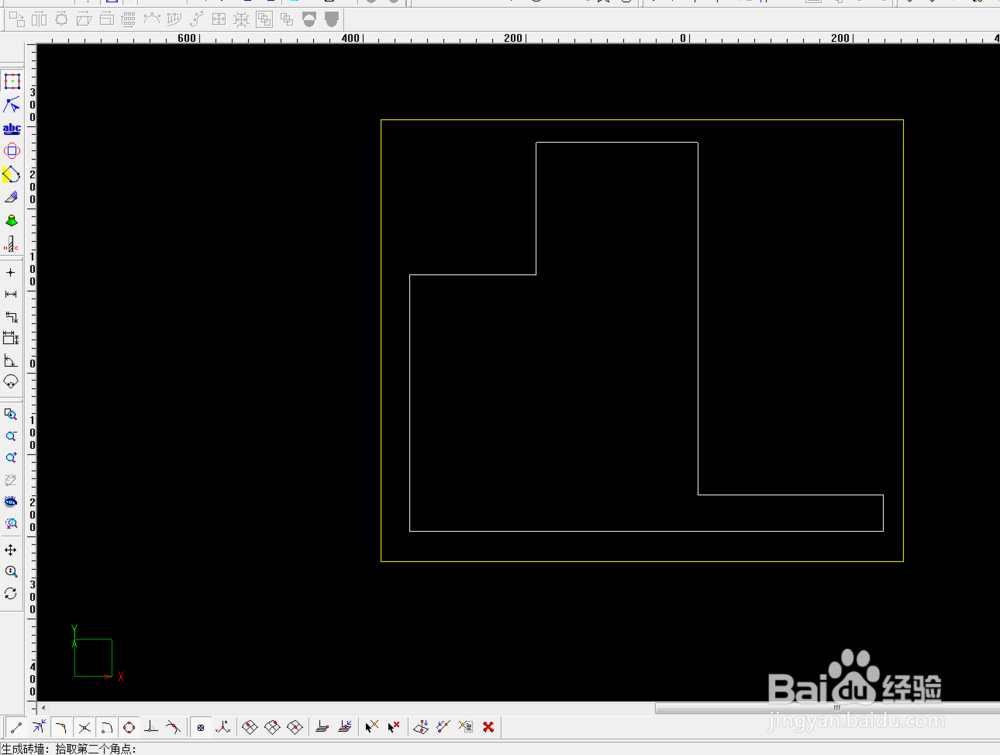
Task: Click the box dimension measuring tool
Action: tap(11, 338)
